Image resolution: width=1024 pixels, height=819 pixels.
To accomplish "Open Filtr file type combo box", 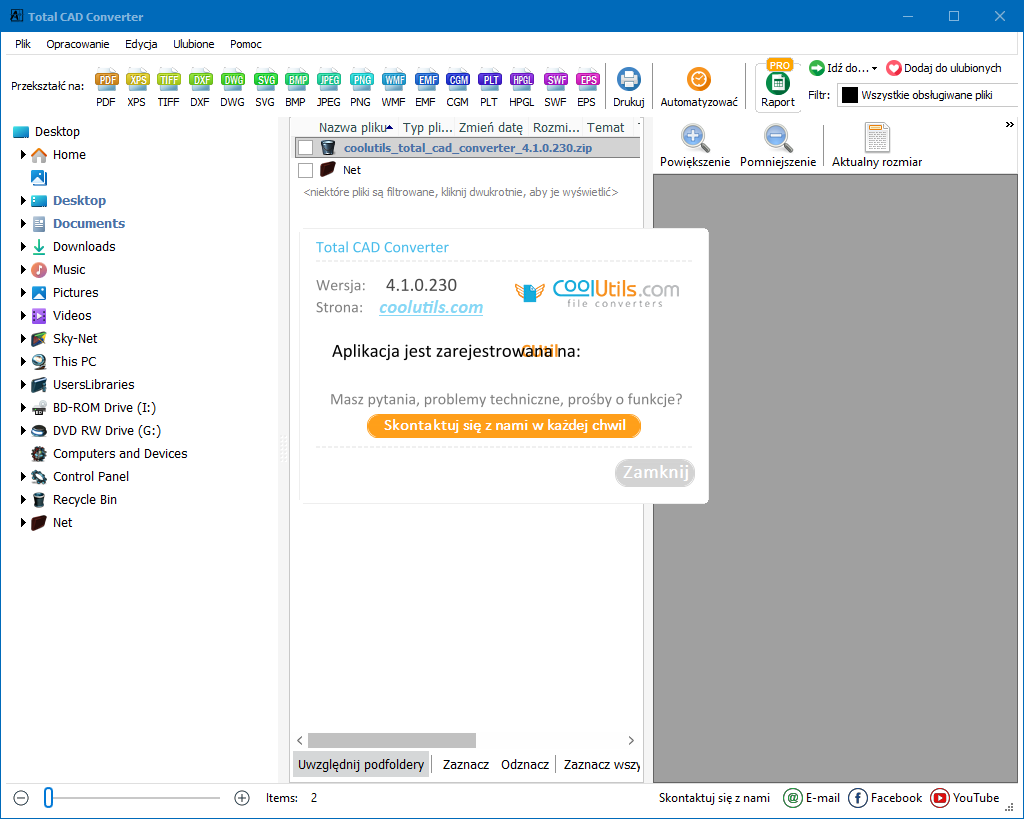I will point(929,95).
